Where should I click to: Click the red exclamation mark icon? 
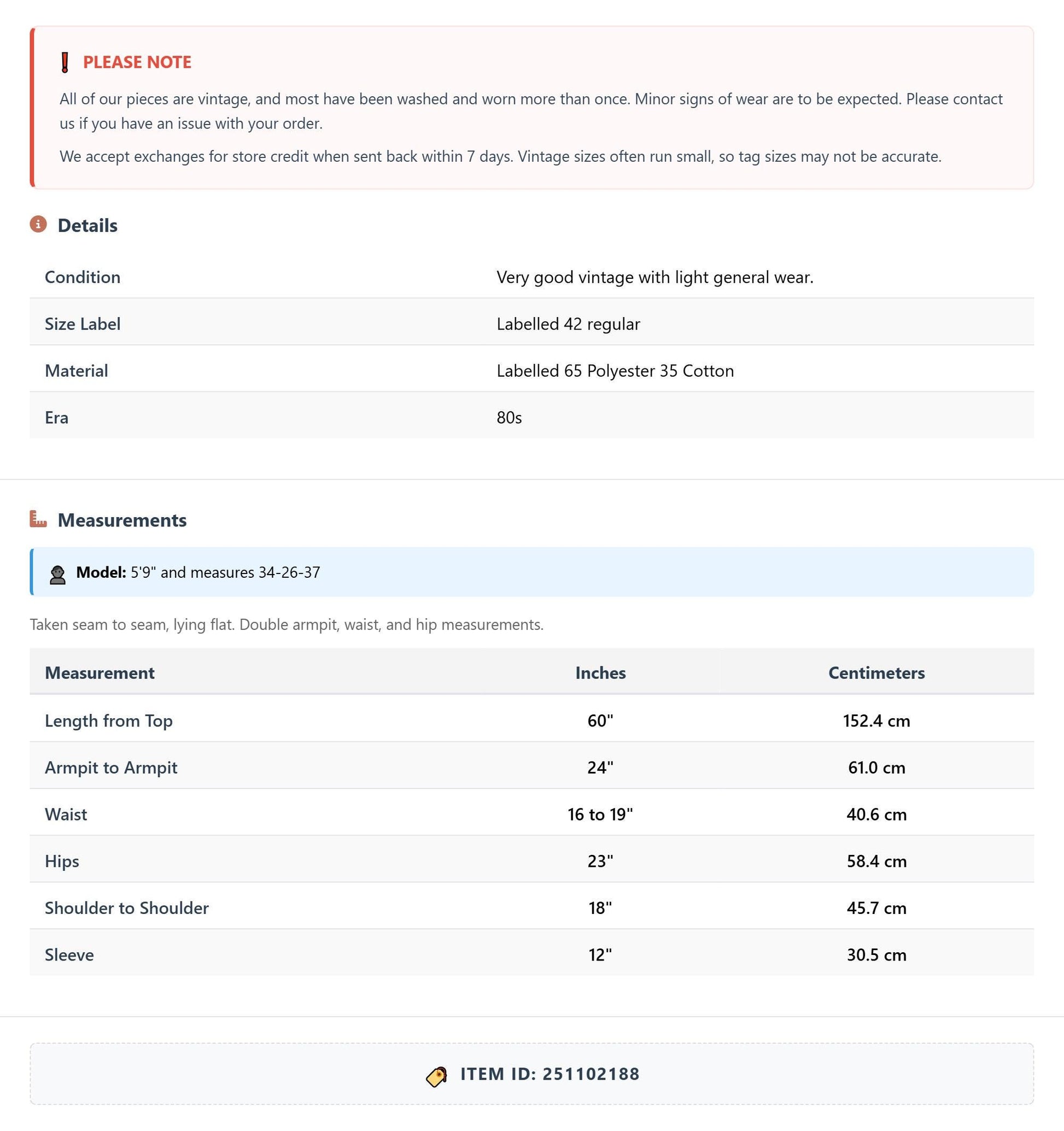(65, 62)
